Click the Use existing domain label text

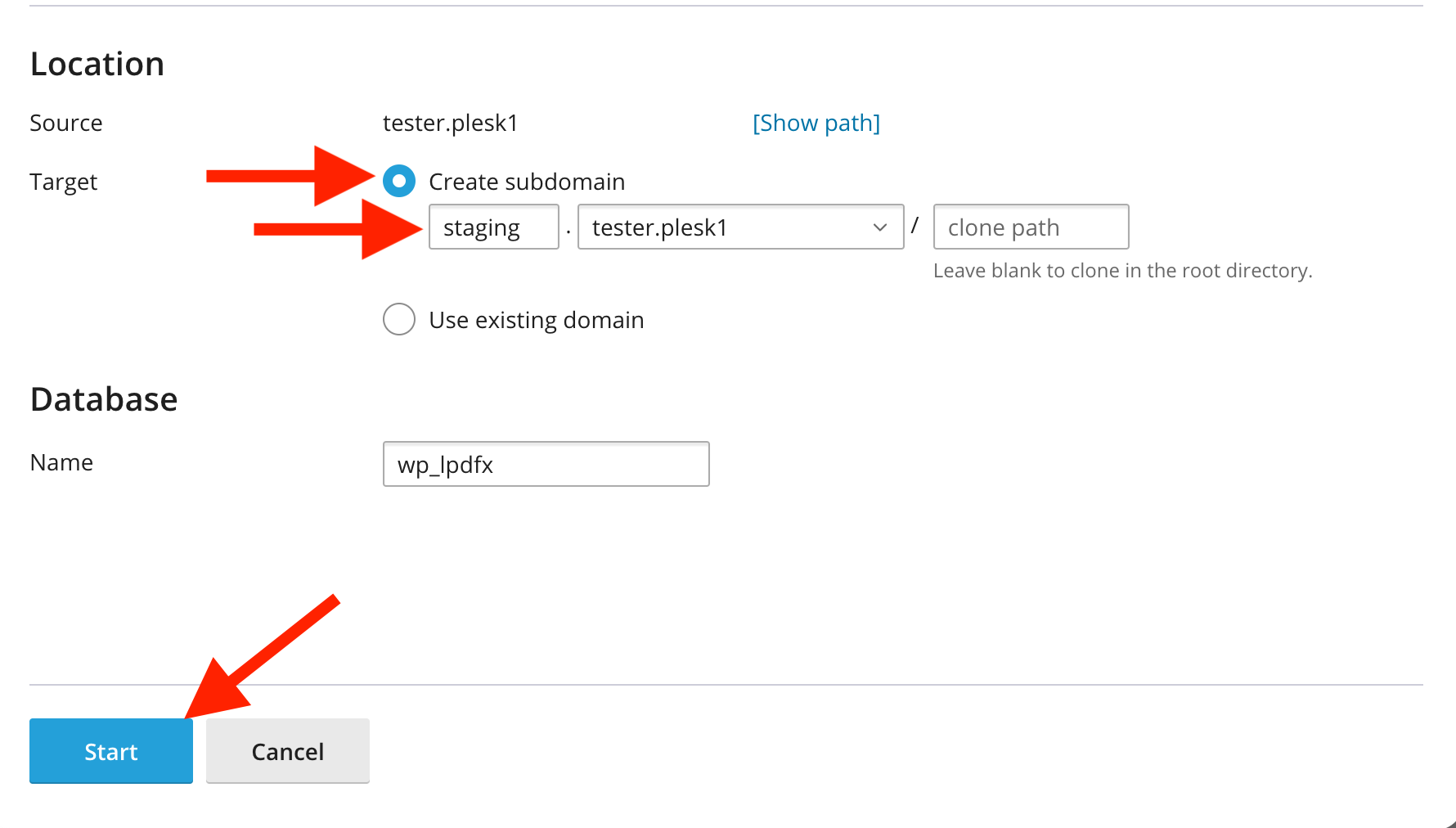536,320
